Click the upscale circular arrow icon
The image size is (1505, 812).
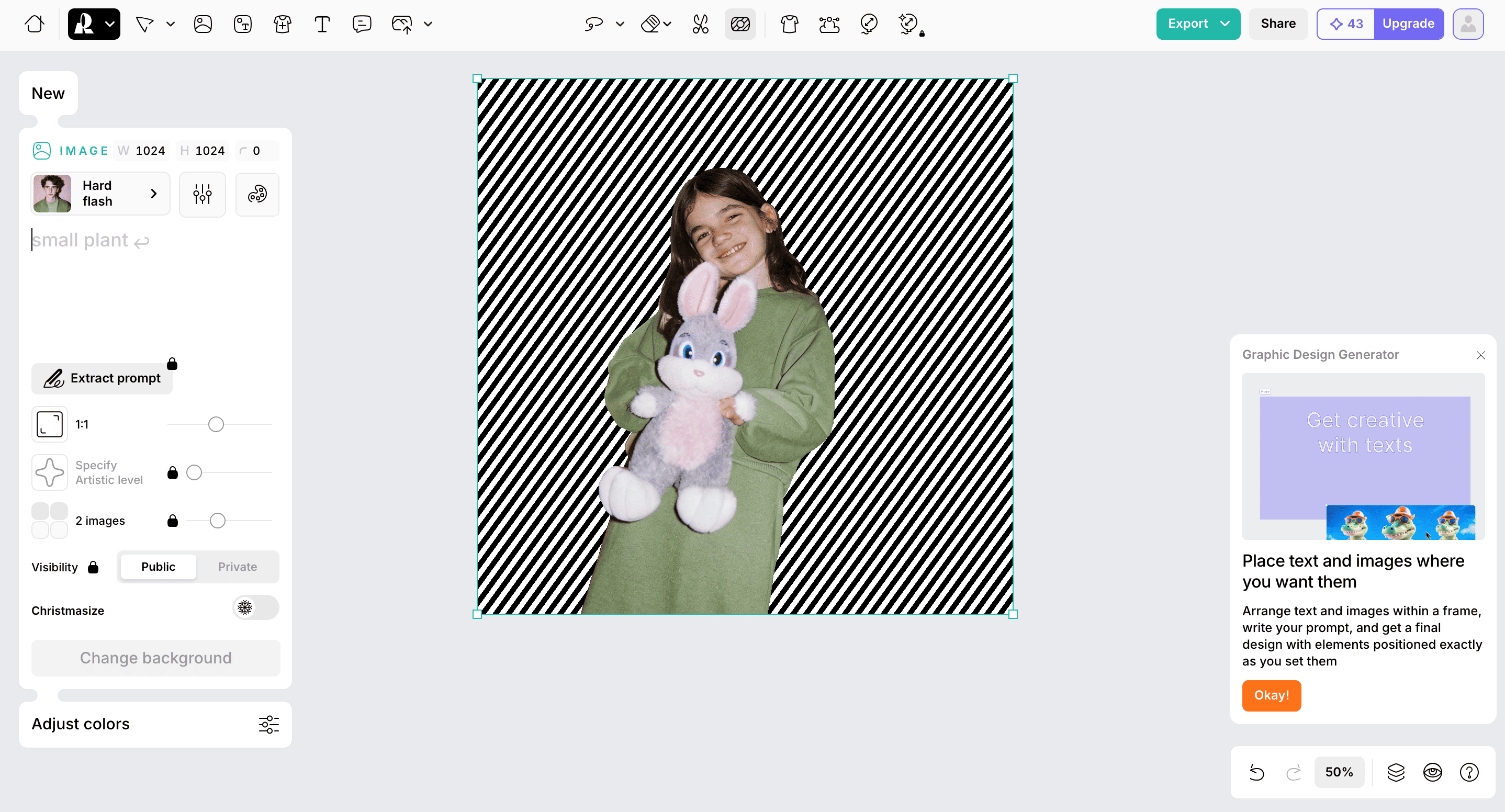coord(869,24)
